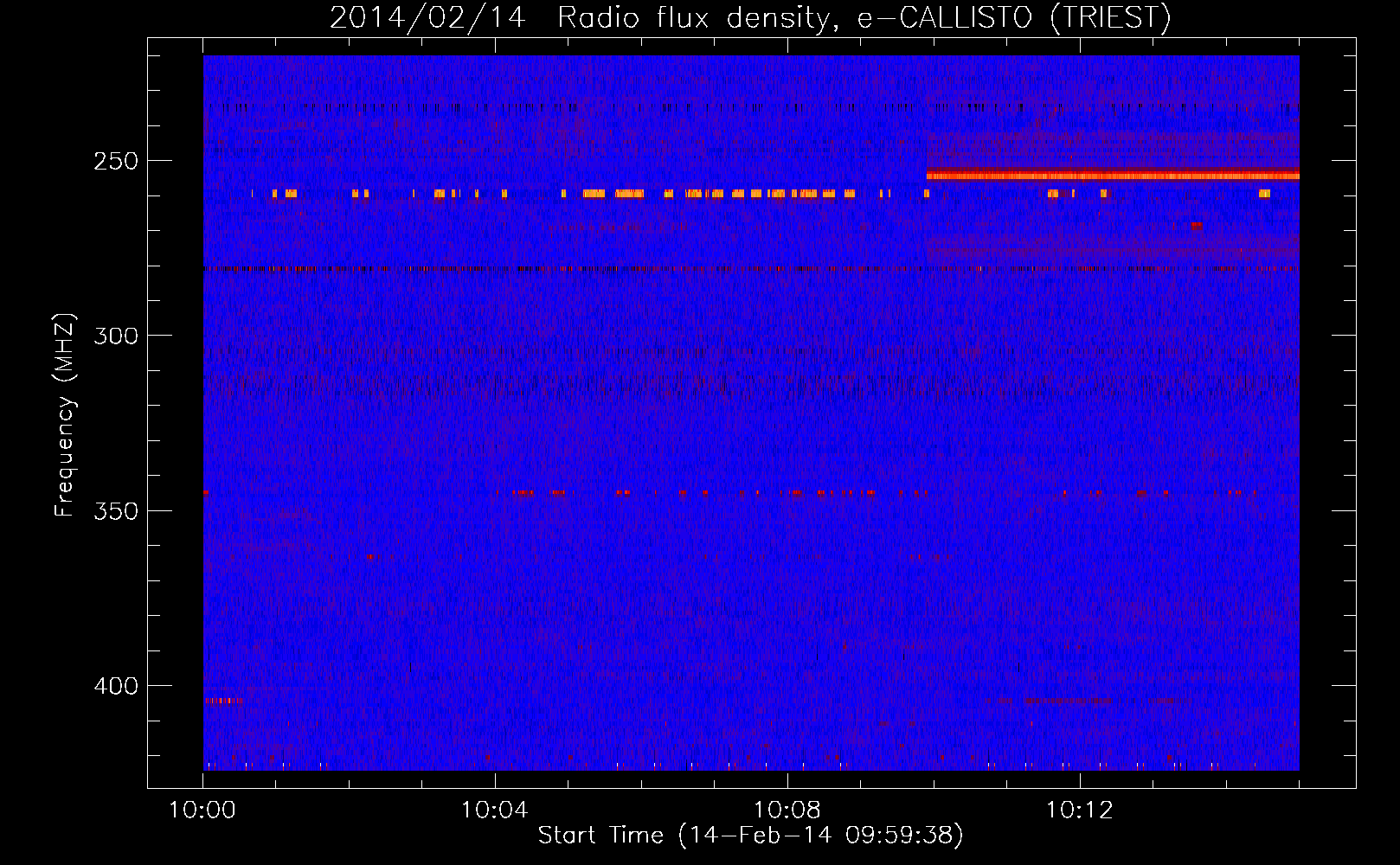Click the 10:00 time tick label
This screenshot has width=1400, height=865.
click(x=202, y=811)
